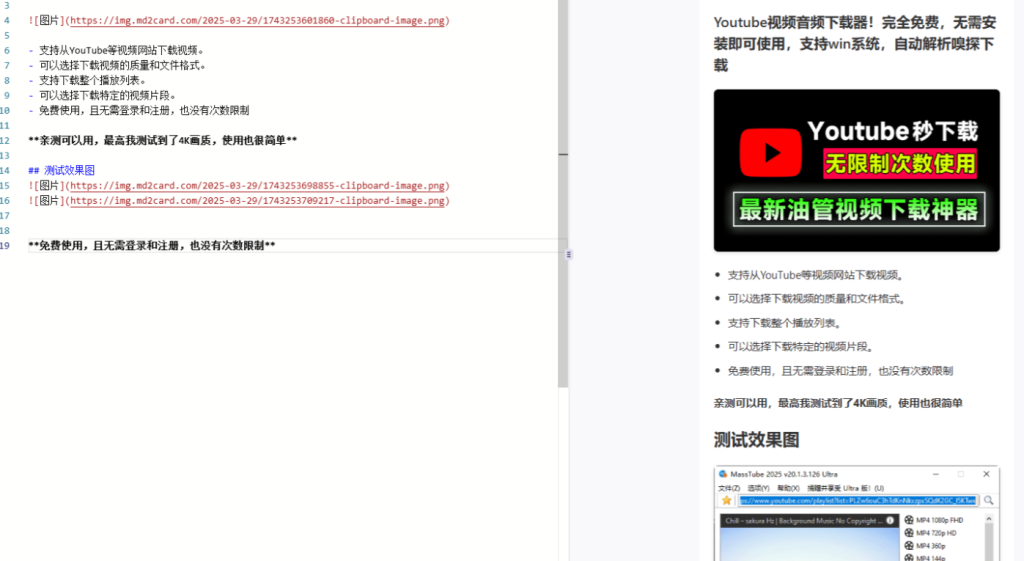Viewport: 1024px width, 561px height.
Task: Open the image URL ending 1743253601860 on line 4
Action: click(257, 20)
